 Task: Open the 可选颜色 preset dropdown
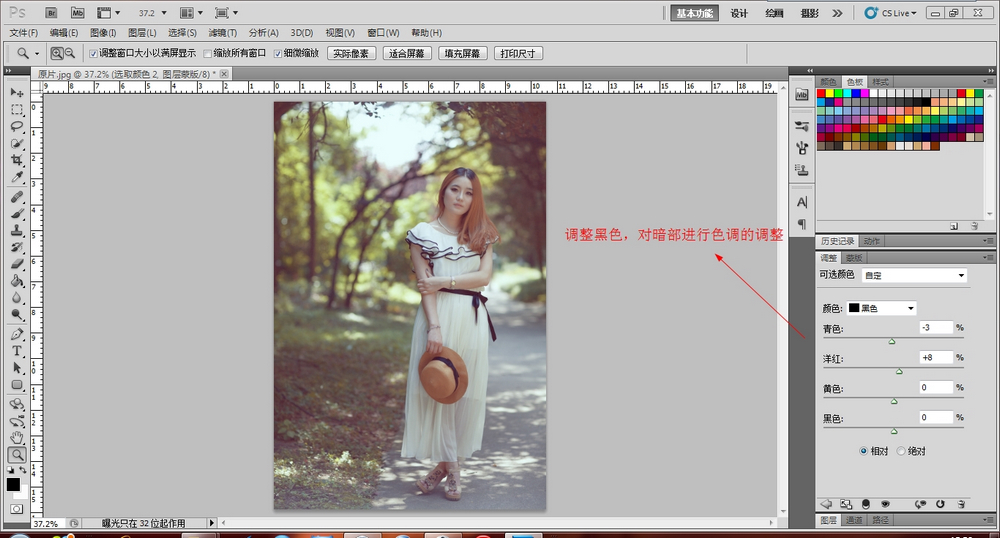click(914, 275)
